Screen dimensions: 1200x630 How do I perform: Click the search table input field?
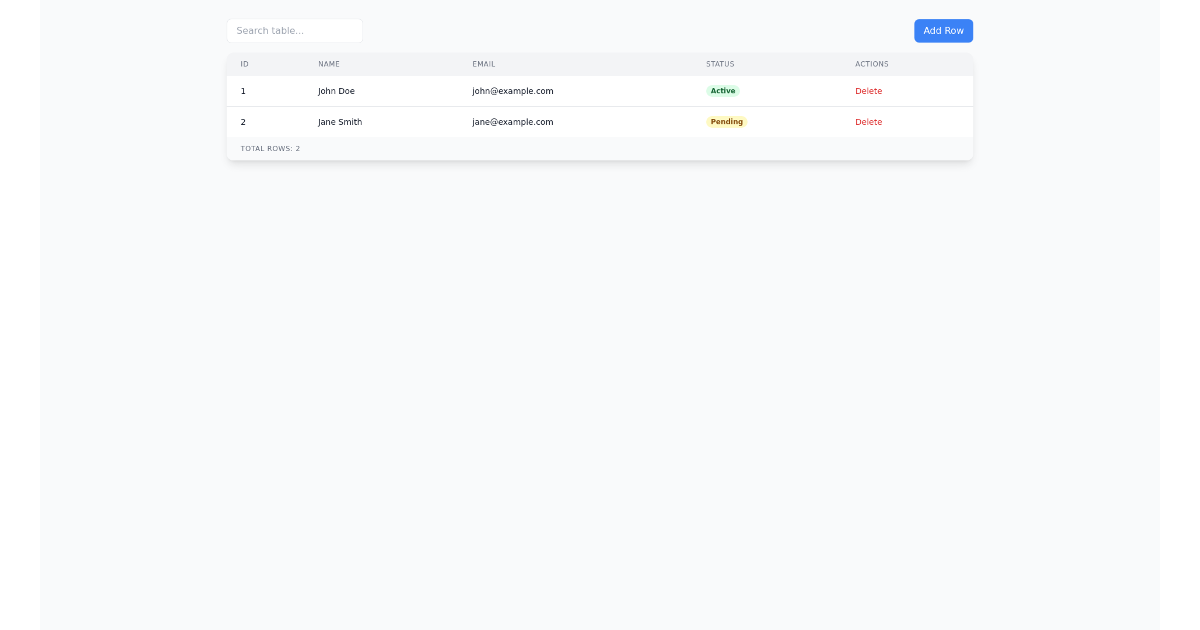(294, 30)
